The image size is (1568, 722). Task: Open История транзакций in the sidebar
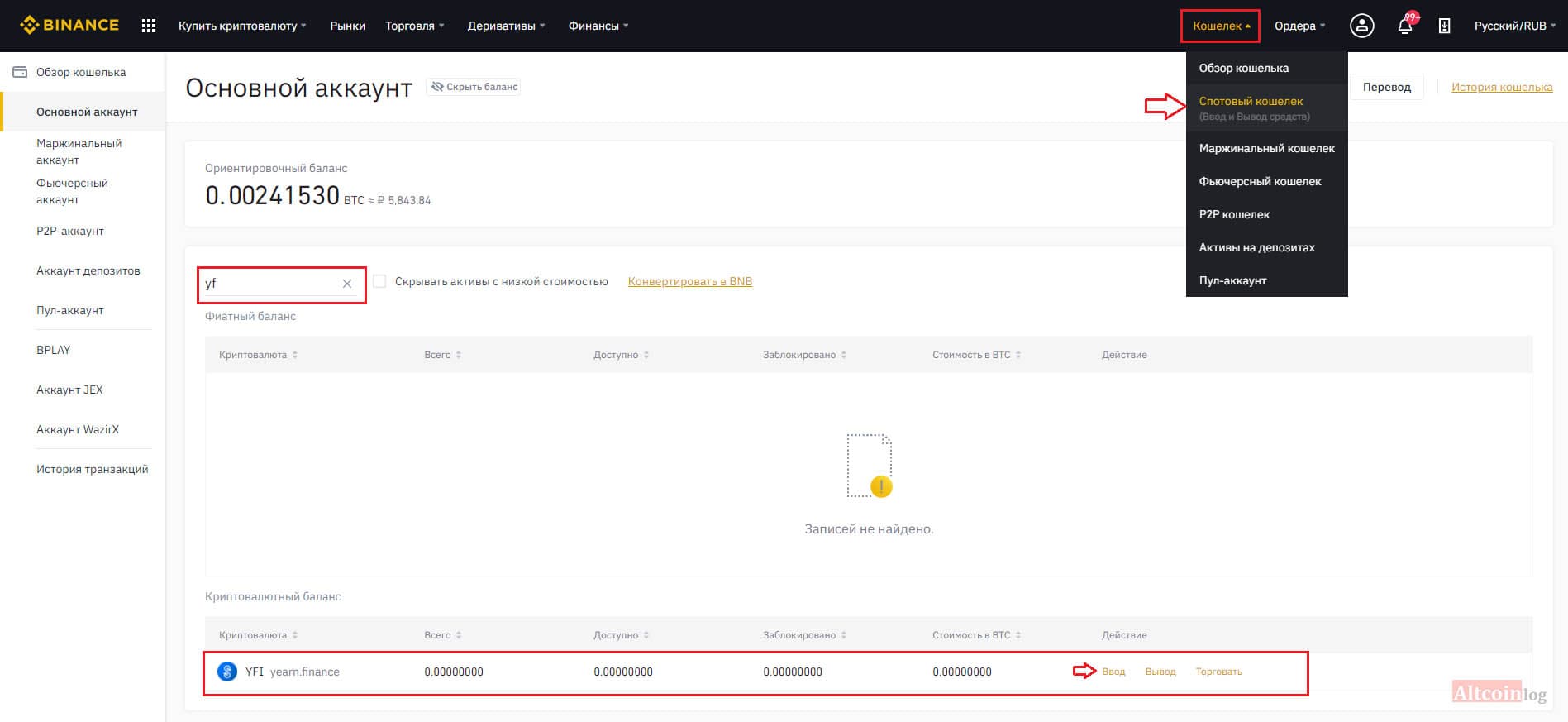coord(93,469)
